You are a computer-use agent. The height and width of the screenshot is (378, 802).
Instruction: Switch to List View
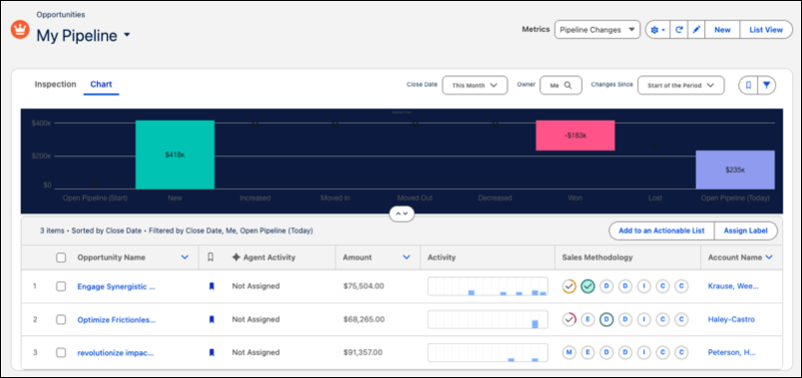click(x=766, y=30)
